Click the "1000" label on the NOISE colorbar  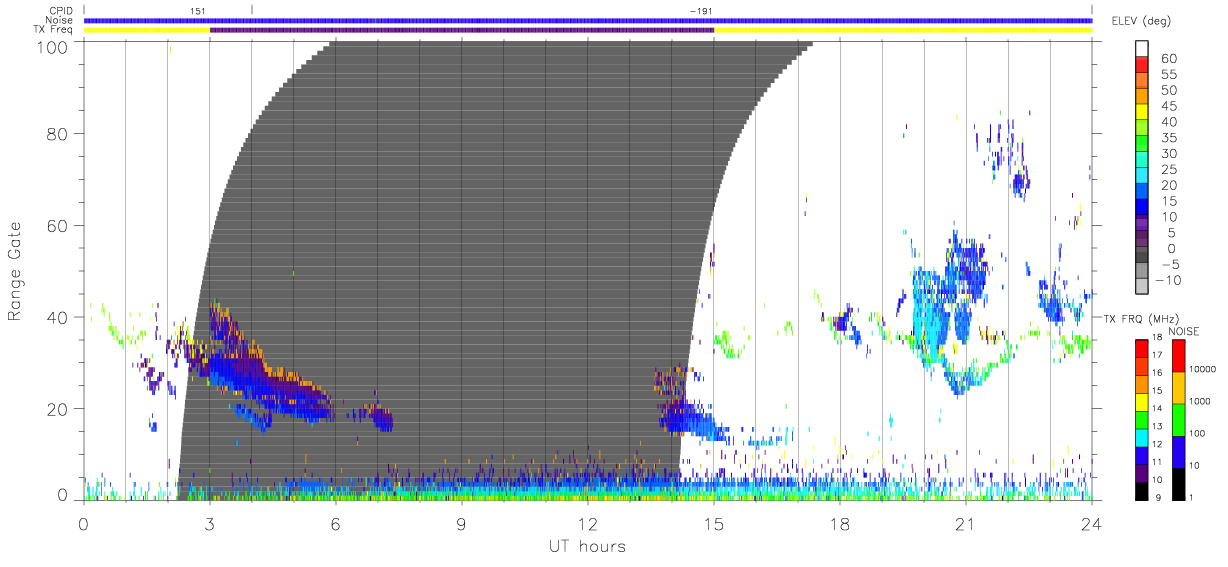coord(1198,401)
